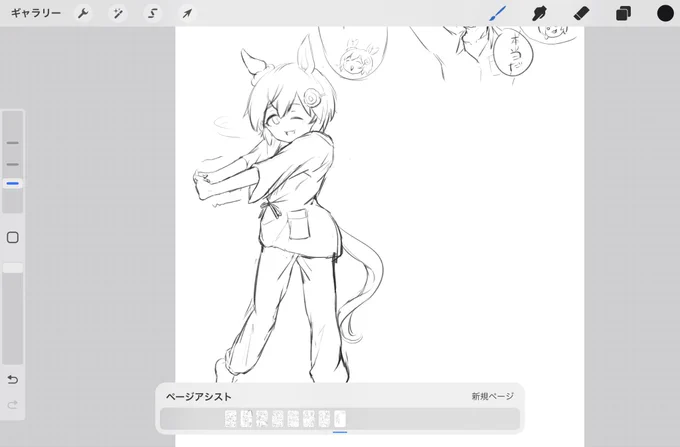Tap the second brush size preset notch
Screen dimensions: 680x447
pos(13,164)
